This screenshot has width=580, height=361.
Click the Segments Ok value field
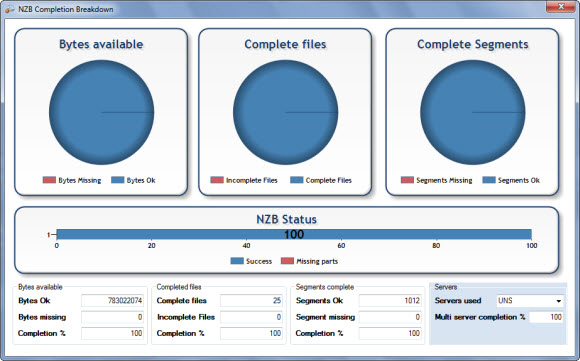click(390, 301)
